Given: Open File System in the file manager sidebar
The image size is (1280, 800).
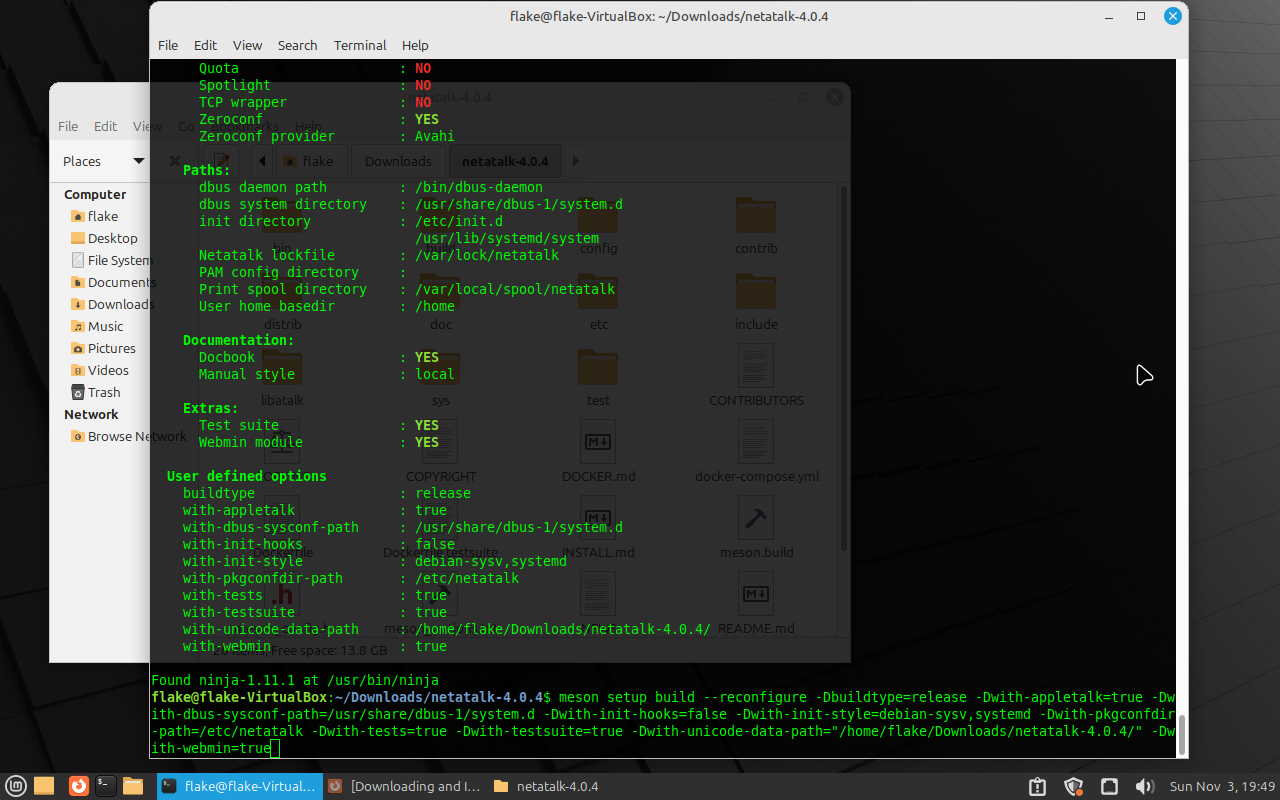Looking at the screenshot, I should [x=110, y=260].
